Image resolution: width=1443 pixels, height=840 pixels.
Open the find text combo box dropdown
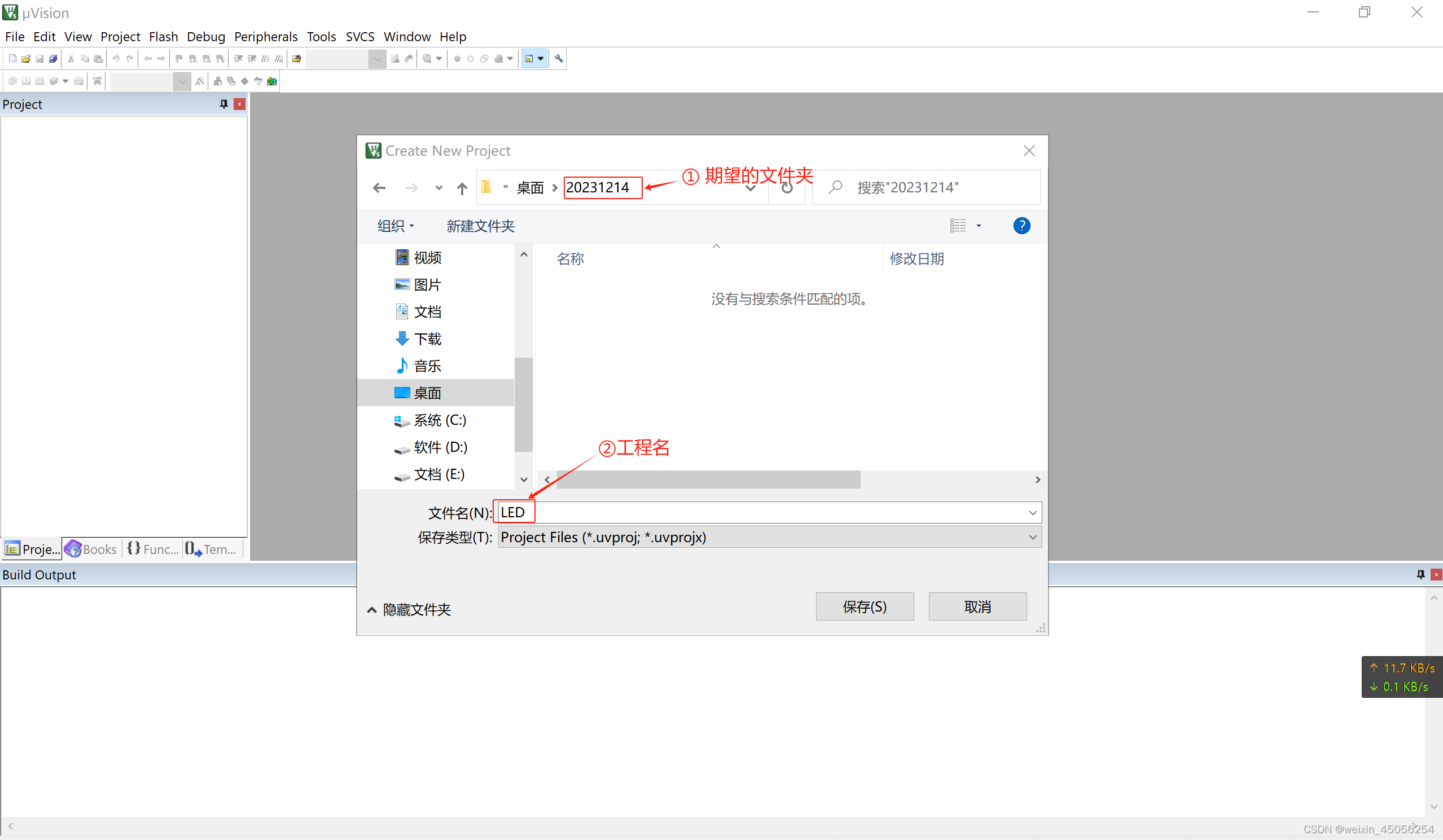click(x=378, y=59)
